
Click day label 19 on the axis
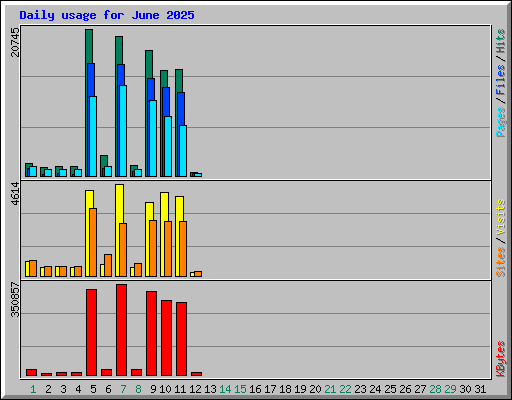(x=300, y=389)
